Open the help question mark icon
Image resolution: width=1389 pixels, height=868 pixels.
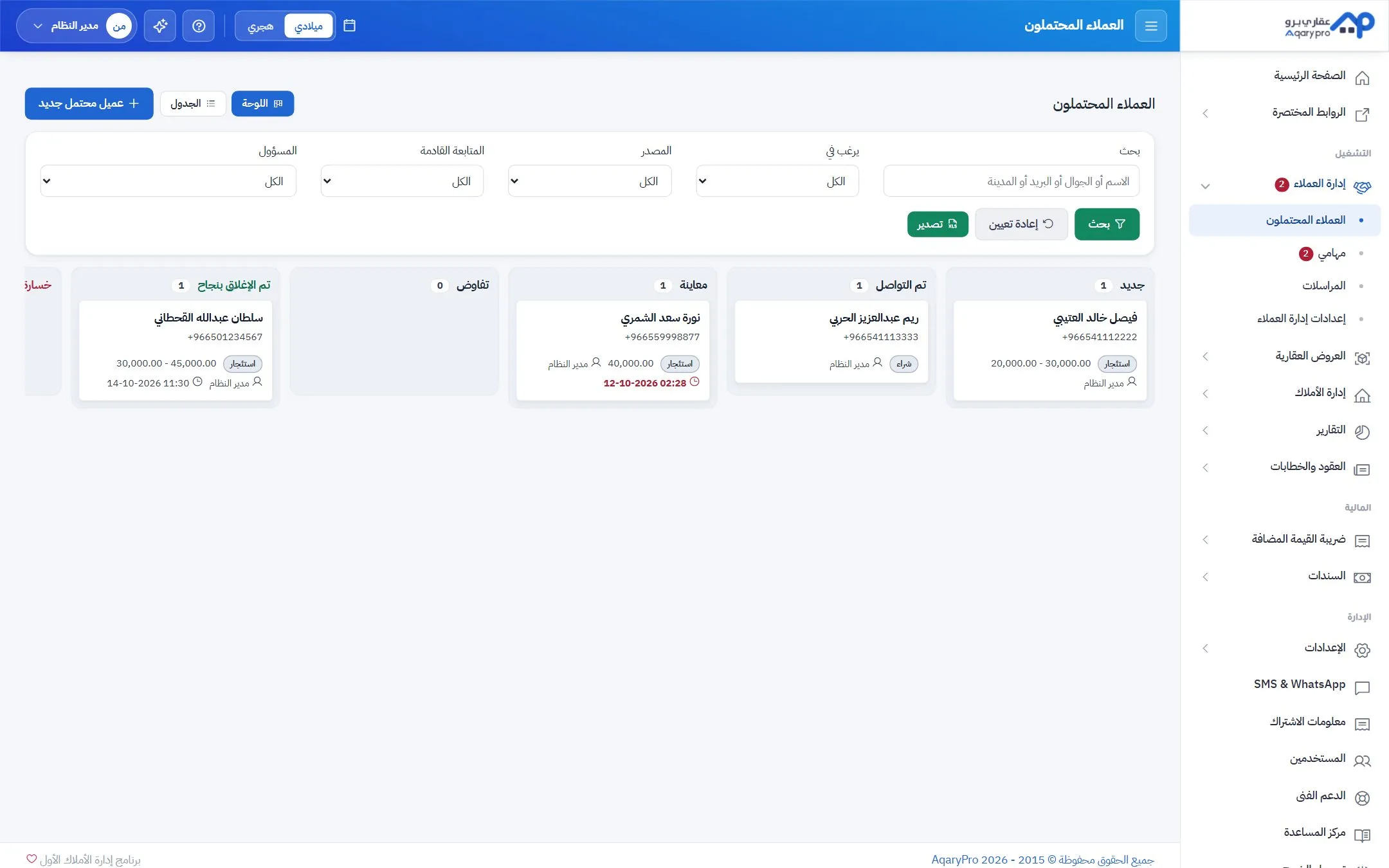tap(199, 26)
